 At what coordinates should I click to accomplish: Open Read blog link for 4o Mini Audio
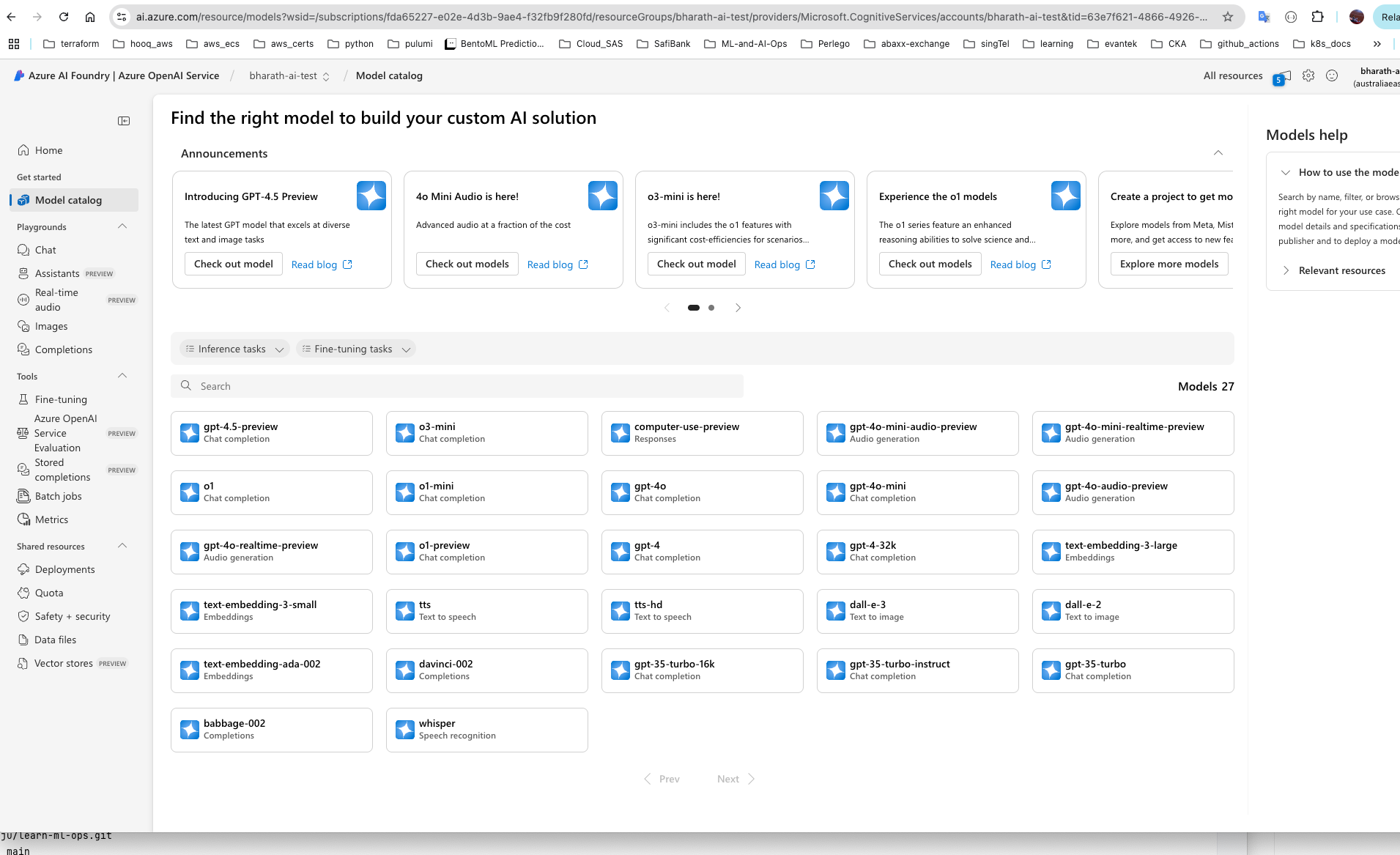click(x=558, y=264)
